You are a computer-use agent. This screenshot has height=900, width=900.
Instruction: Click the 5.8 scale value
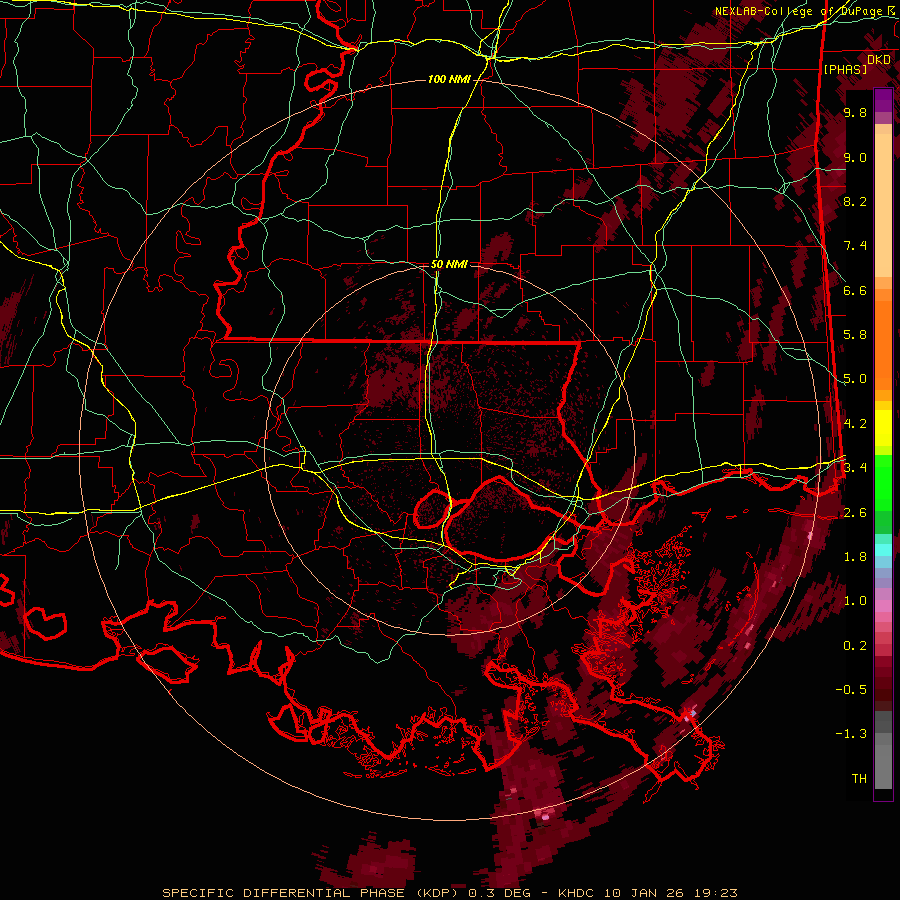pos(855,335)
